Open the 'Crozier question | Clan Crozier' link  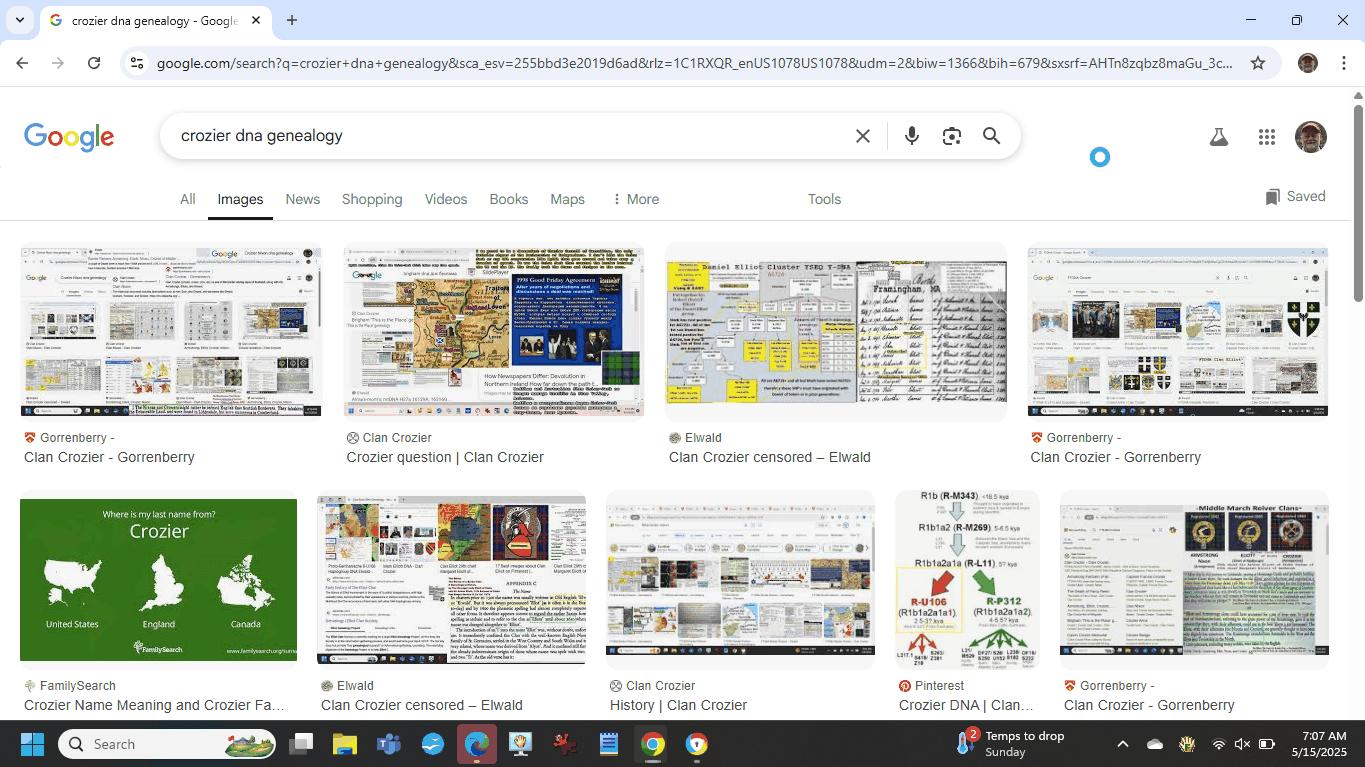pyautogui.click(x=445, y=457)
